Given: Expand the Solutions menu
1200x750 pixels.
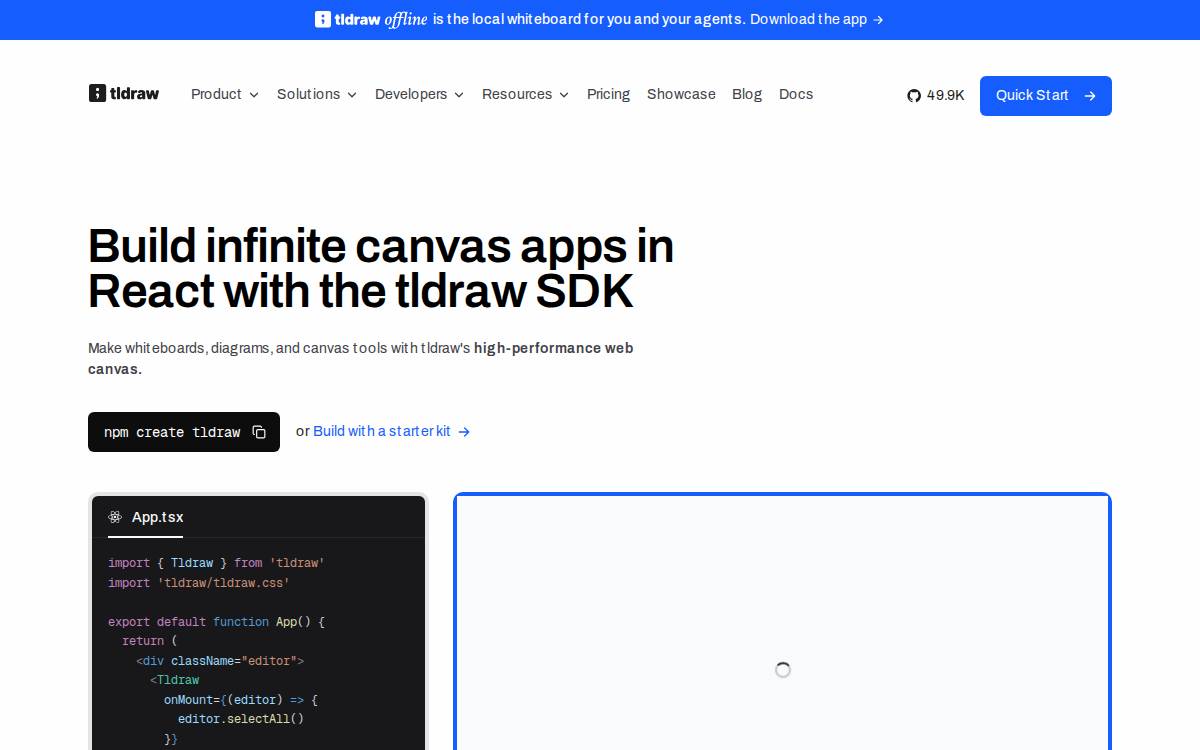Looking at the screenshot, I should point(317,94).
